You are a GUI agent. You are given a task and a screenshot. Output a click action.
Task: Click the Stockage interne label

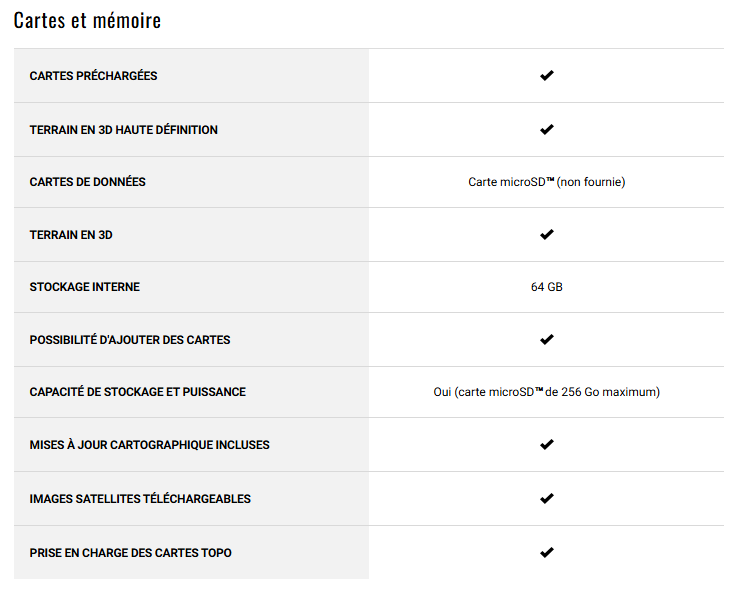click(x=85, y=287)
